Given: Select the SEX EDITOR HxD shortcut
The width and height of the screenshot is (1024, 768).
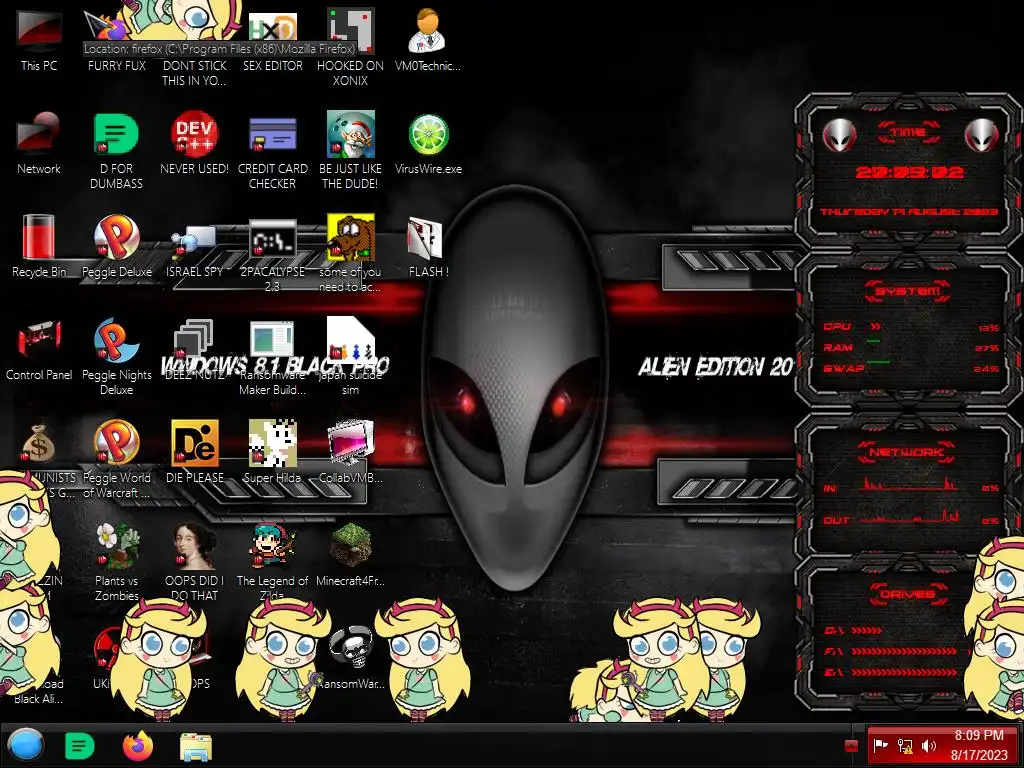Looking at the screenshot, I should 272,40.
